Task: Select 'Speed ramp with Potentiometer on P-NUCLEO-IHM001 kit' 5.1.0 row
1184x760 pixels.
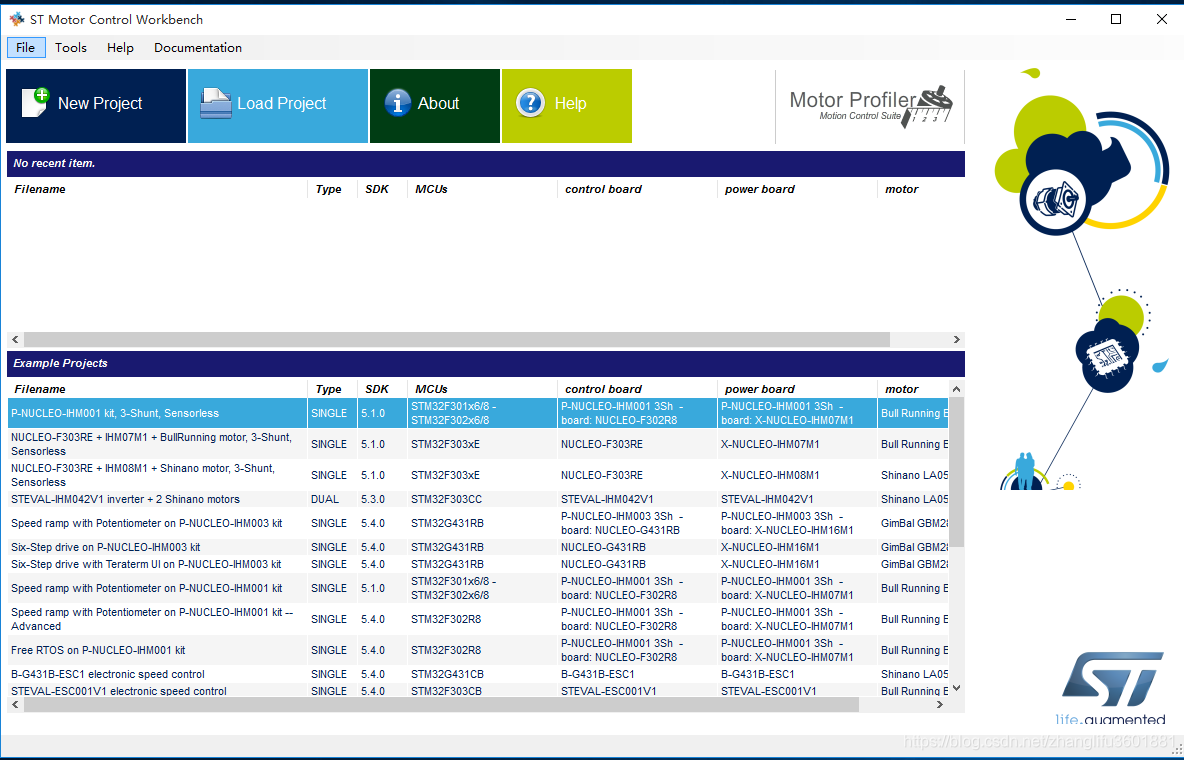Action: click(x=477, y=588)
